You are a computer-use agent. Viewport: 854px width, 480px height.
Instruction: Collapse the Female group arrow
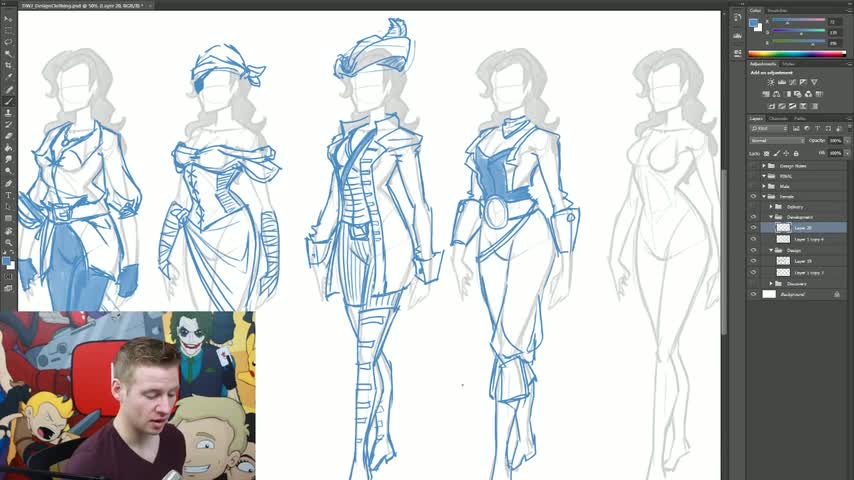pyautogui.click(x=764, y=196)
